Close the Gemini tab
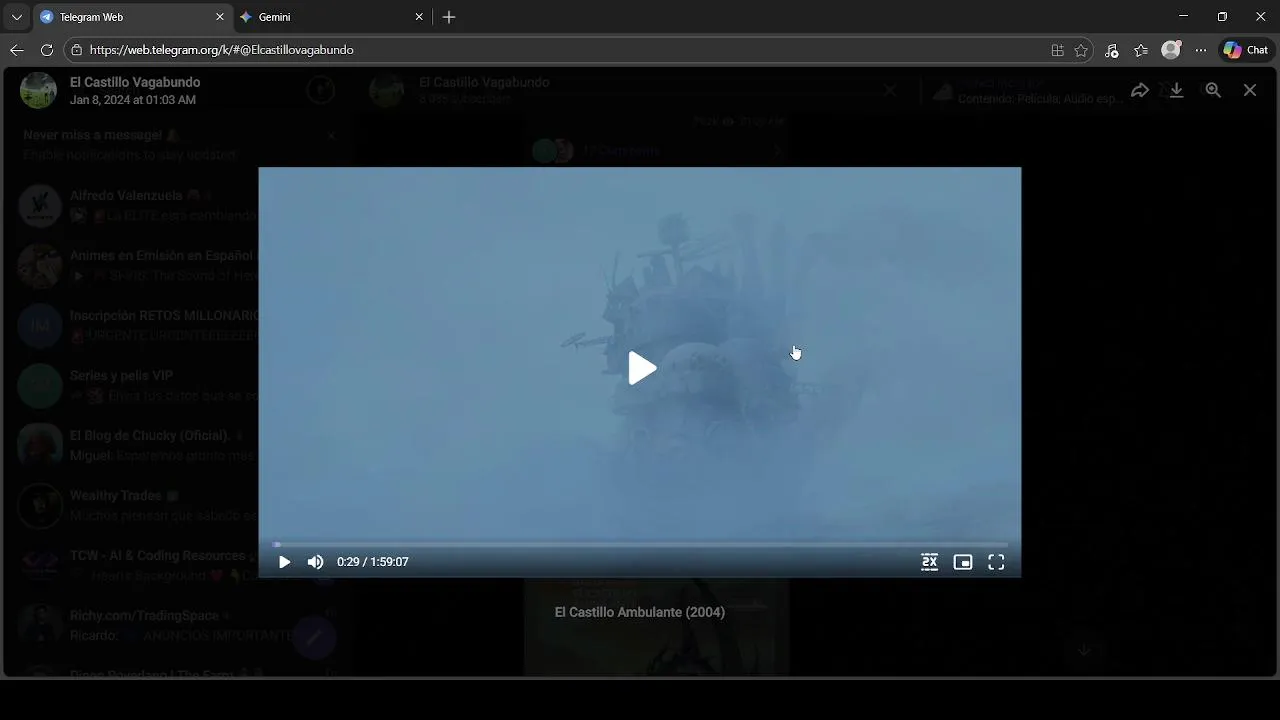 (x=419, y=17)
